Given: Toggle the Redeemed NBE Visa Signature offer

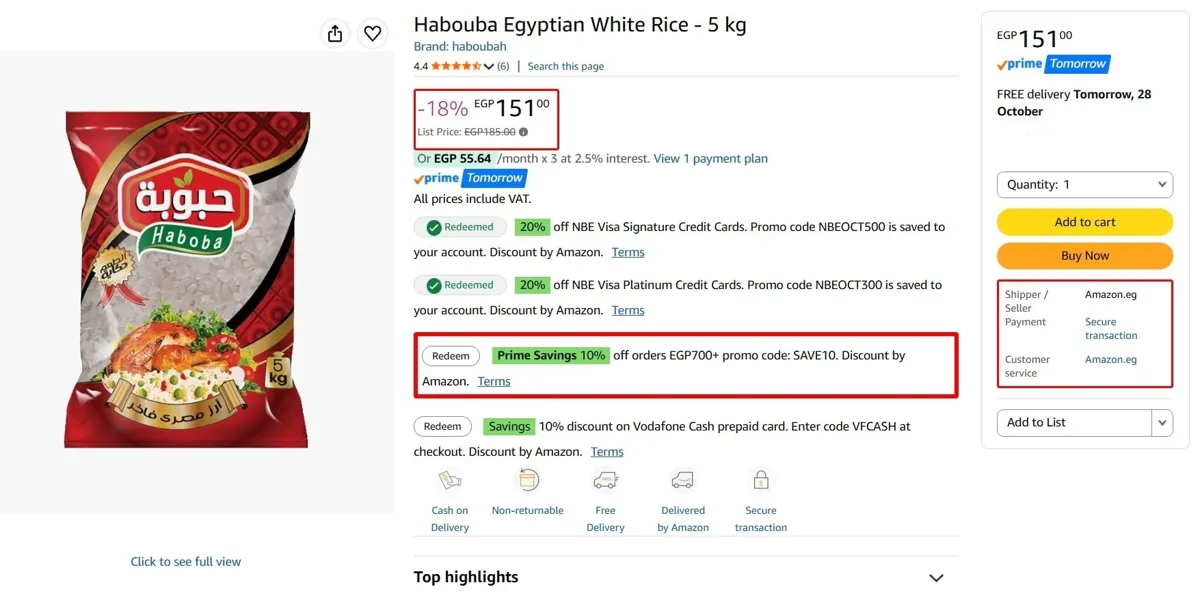Looking at the screenshot, I should (460, 227).
